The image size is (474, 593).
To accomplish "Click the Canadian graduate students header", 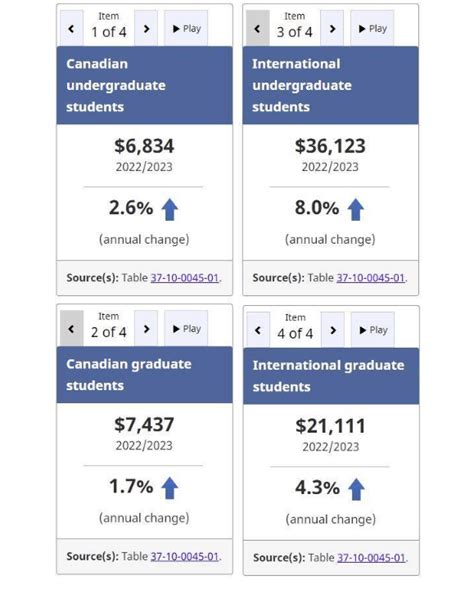I will [145, 374].
